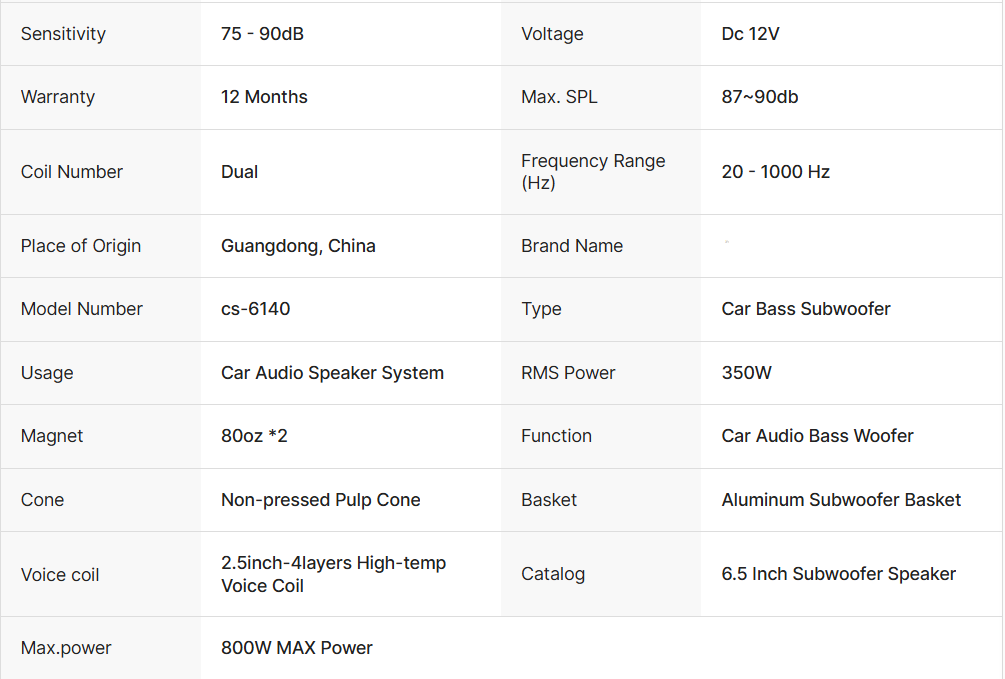
Task: Click the Sensitivity label cell
Action: 63,34
